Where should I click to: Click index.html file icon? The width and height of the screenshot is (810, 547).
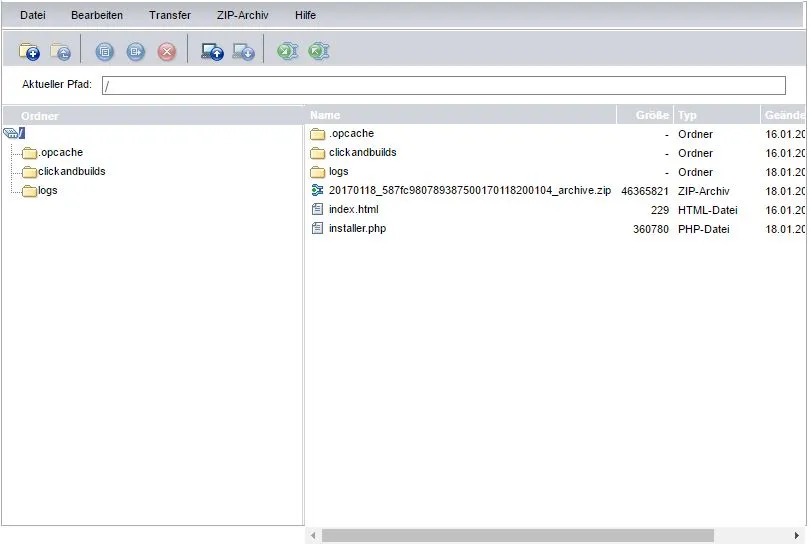[x=317, y=209]
